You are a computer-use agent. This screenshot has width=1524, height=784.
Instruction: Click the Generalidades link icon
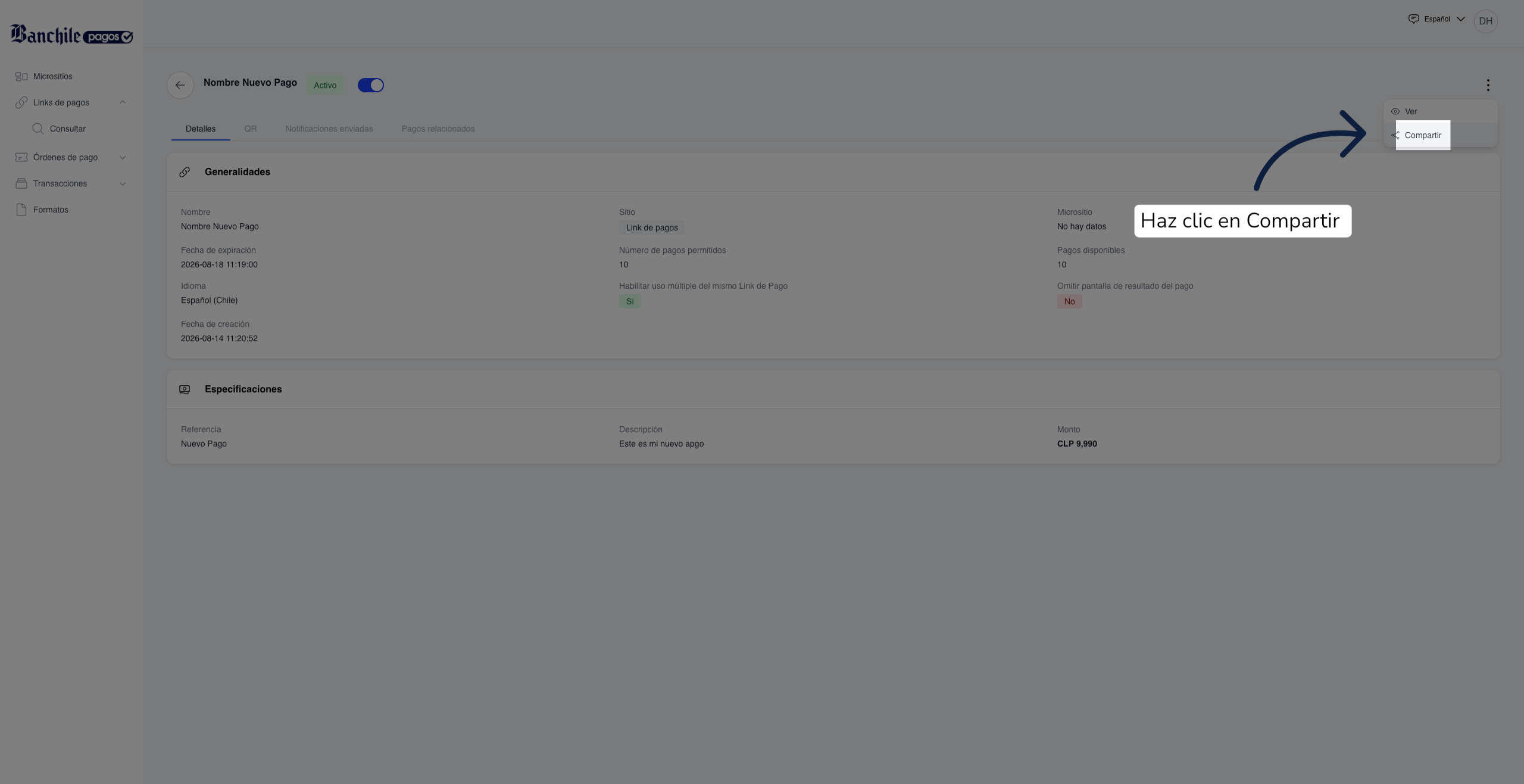click(x=185, y=172)
